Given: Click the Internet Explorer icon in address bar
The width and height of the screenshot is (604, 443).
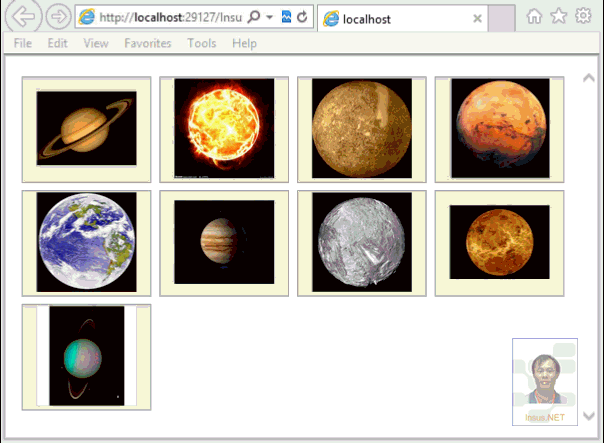Looking at the screenshot, I should click(87, 17).
